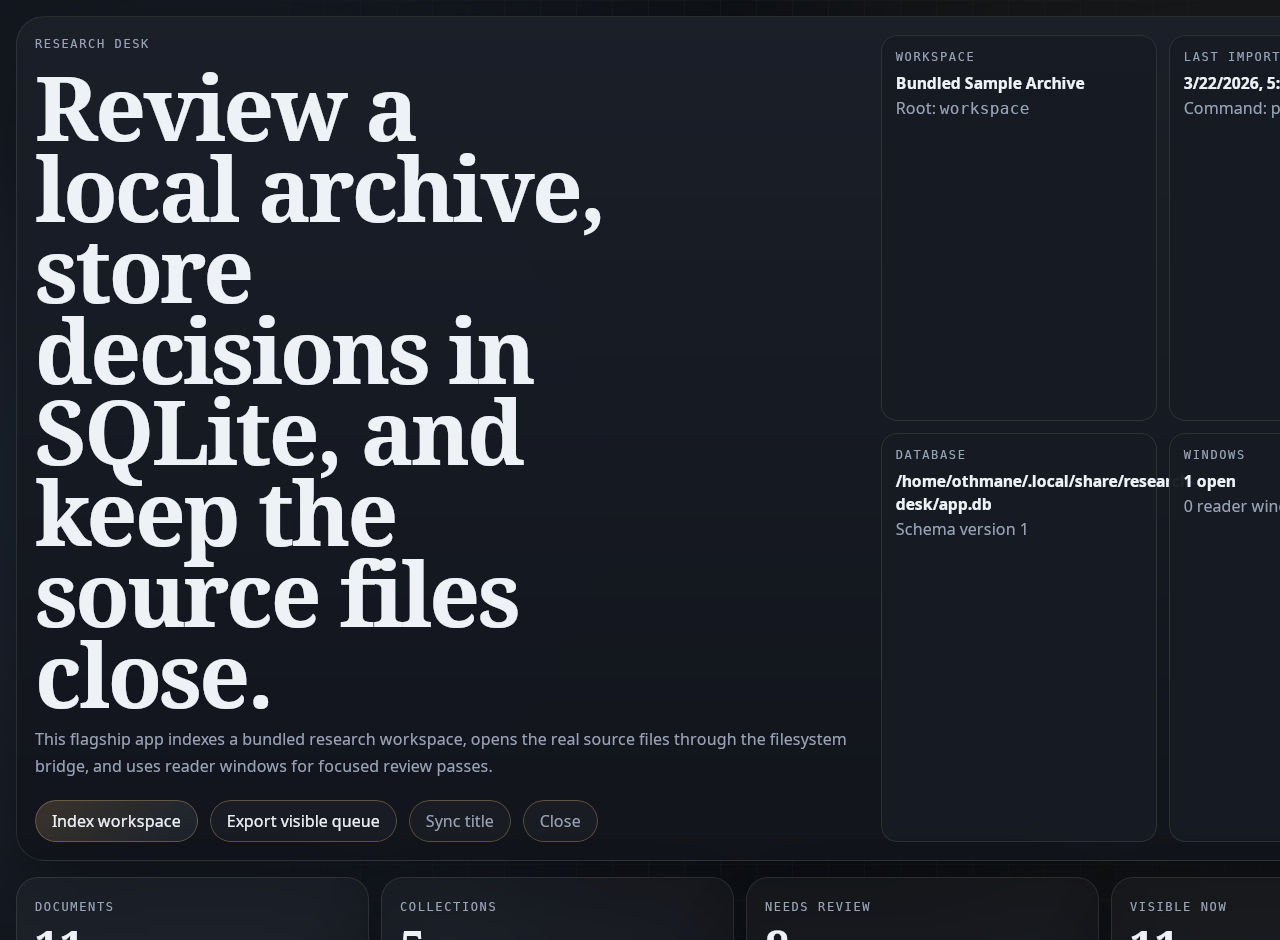The width and height of the screenshot is (1280, 940).
Task: Click the LAST IMPORT card label
Action: click(1232, 57)
